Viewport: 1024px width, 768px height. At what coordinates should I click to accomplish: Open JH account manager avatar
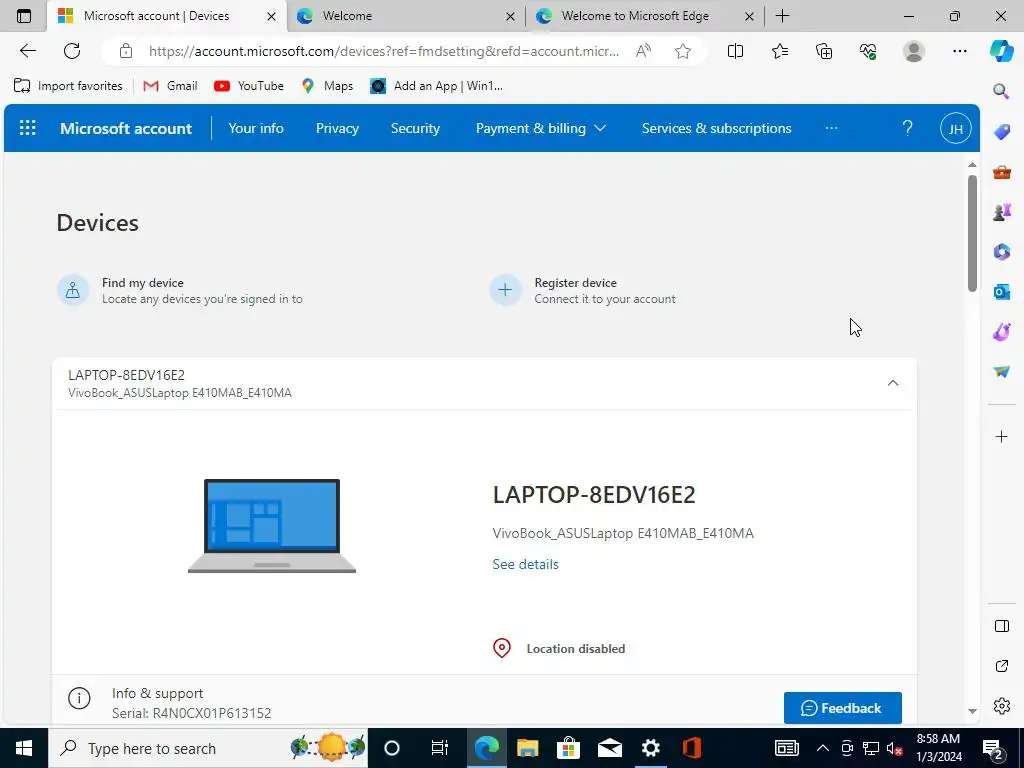(955, 129)
